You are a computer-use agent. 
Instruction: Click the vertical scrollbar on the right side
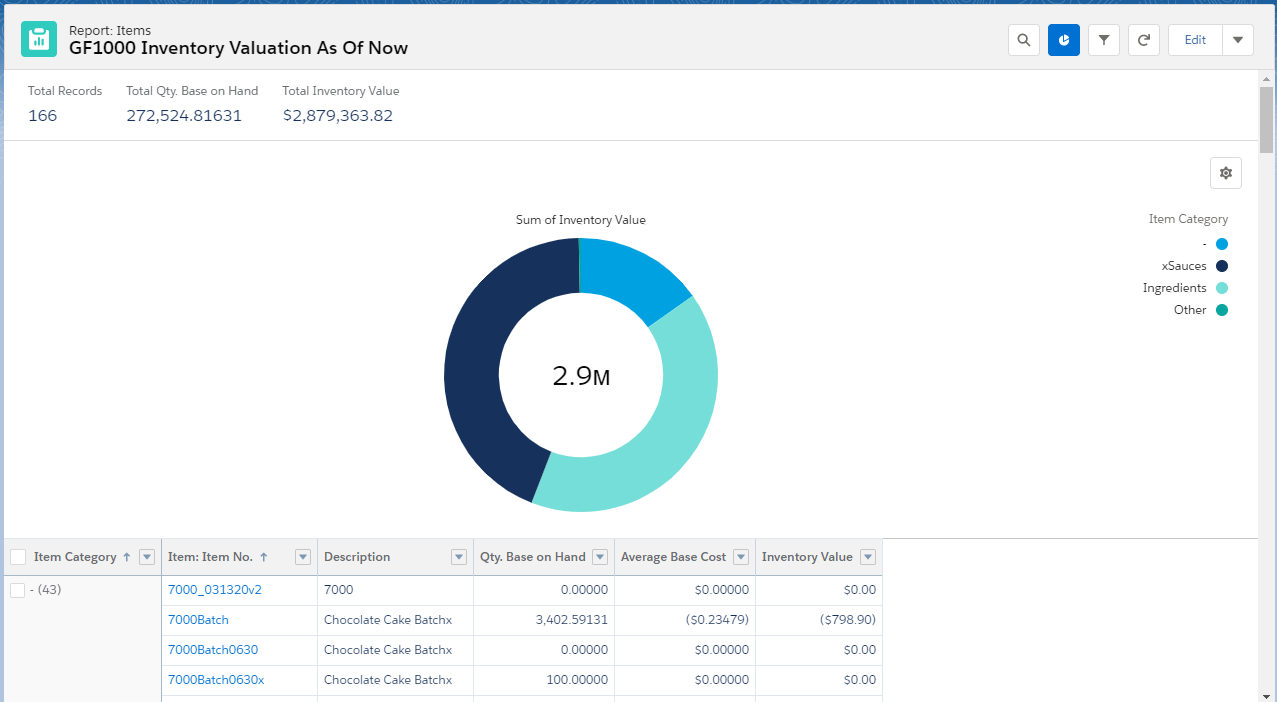(1267, 120)
